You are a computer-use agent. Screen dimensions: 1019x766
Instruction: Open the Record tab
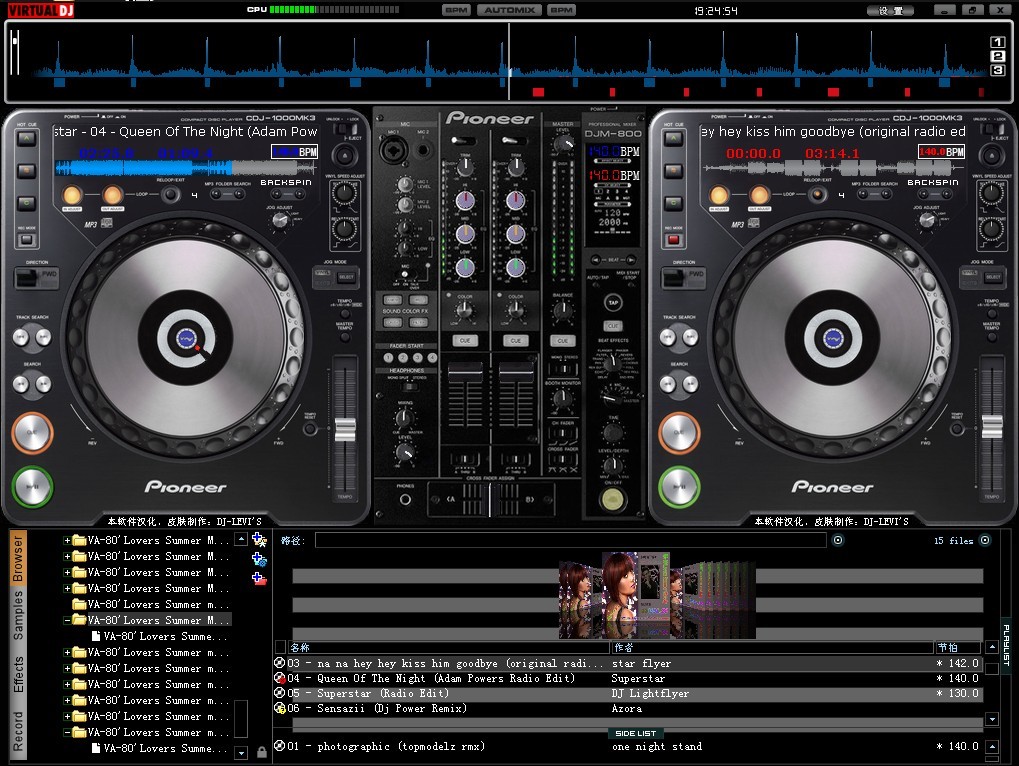pyautogui.click(x=18, y=730)
